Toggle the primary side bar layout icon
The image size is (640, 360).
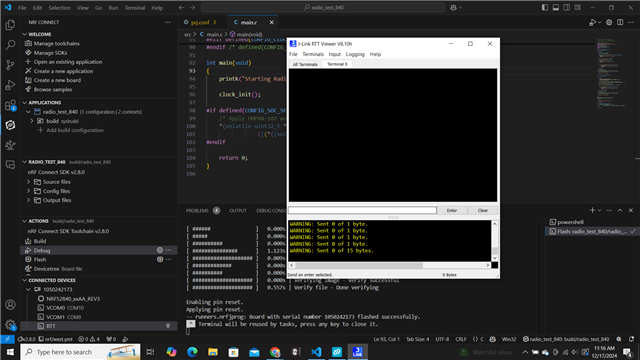[x=545, y=7]
